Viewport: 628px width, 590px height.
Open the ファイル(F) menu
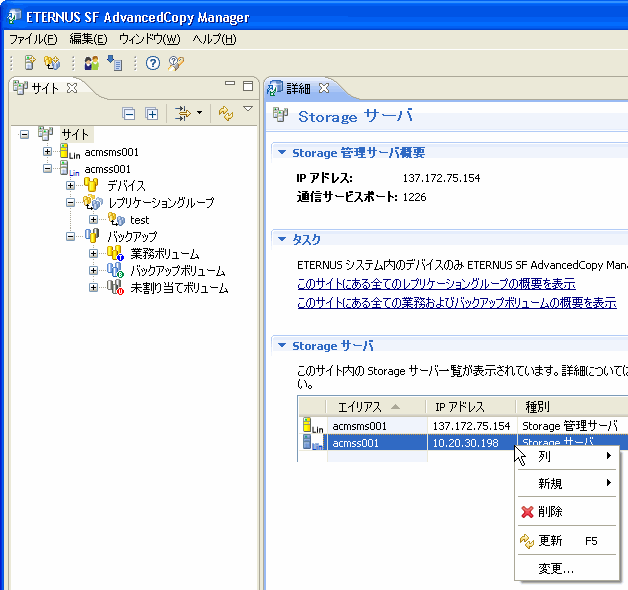point(33,39)
